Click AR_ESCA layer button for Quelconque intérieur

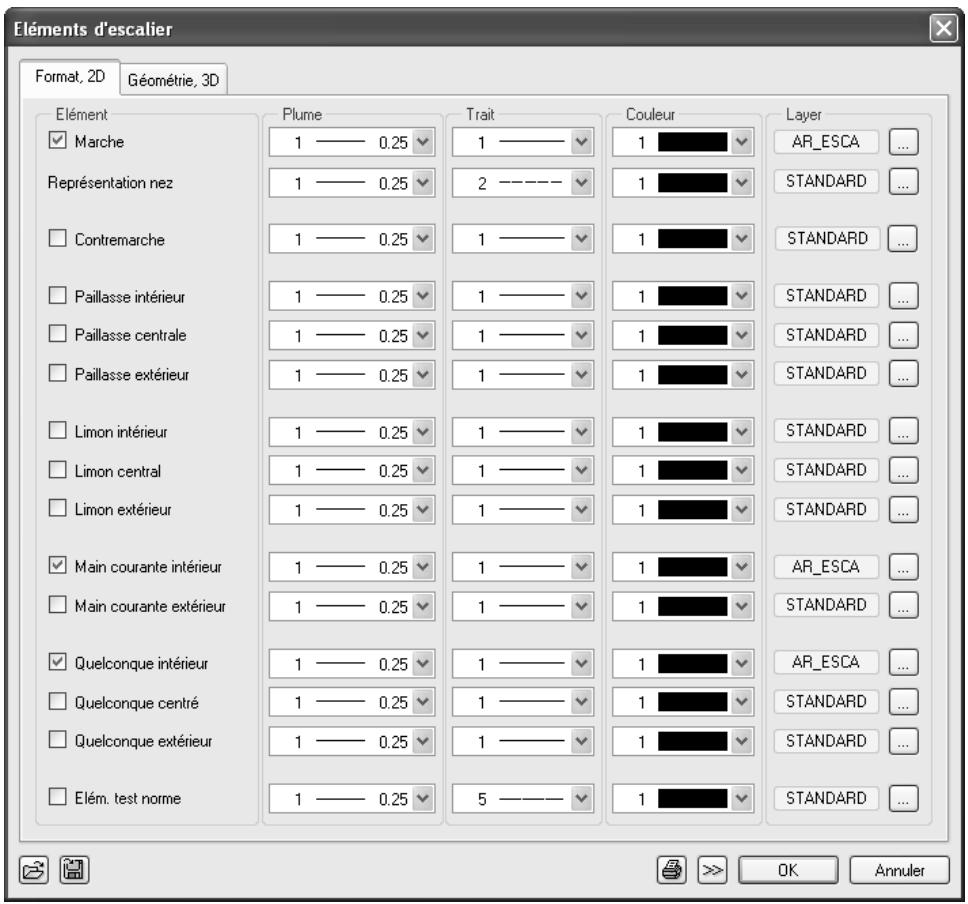click(x=826, y=662)
